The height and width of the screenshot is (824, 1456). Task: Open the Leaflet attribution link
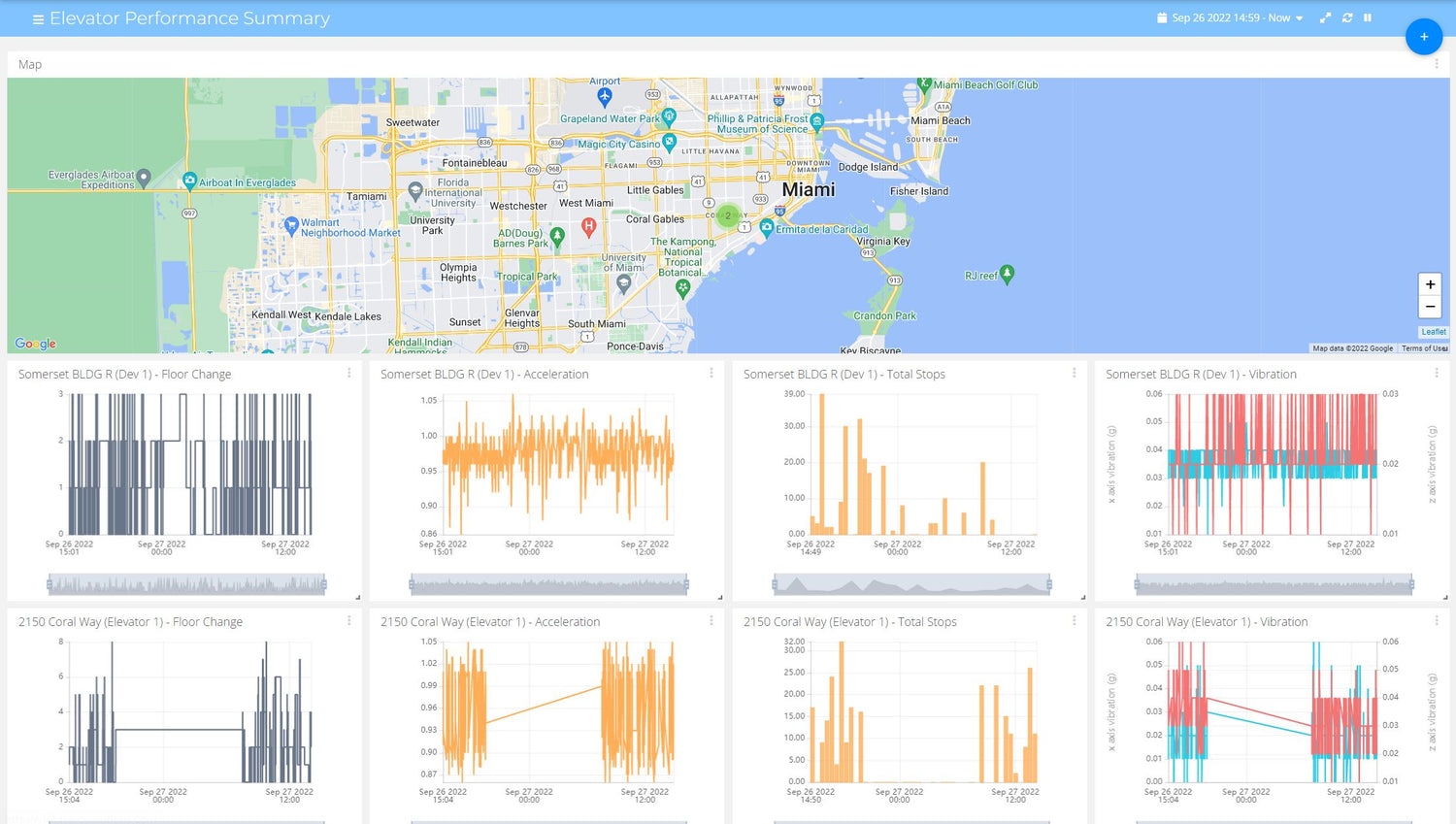(x=1434, y=332)
